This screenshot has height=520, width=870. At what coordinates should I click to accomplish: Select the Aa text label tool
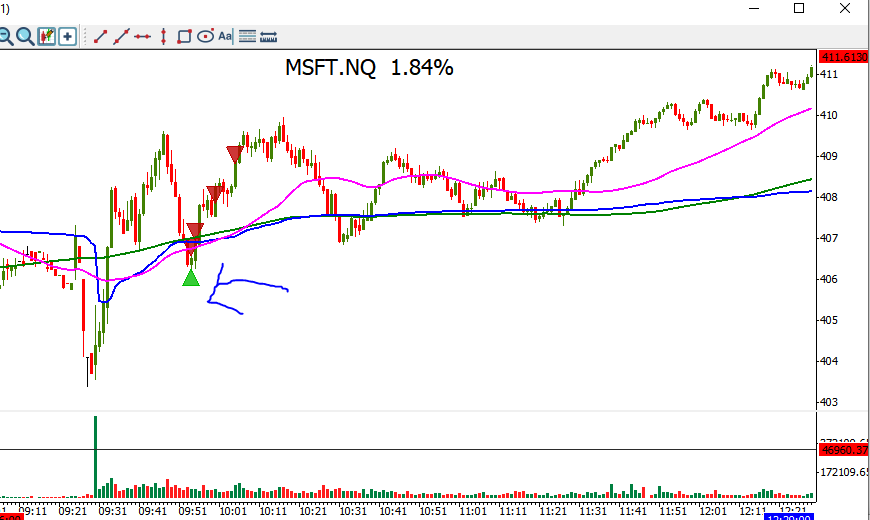click(x=225, y=37)
